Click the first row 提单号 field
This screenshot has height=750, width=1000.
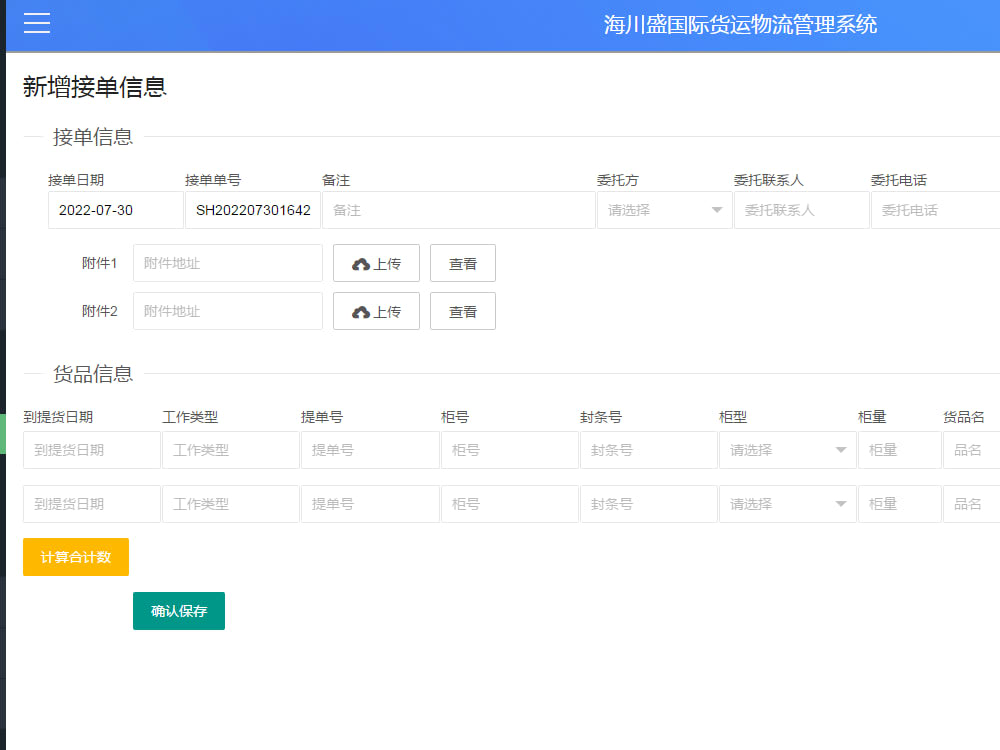(x=370, y=450)
